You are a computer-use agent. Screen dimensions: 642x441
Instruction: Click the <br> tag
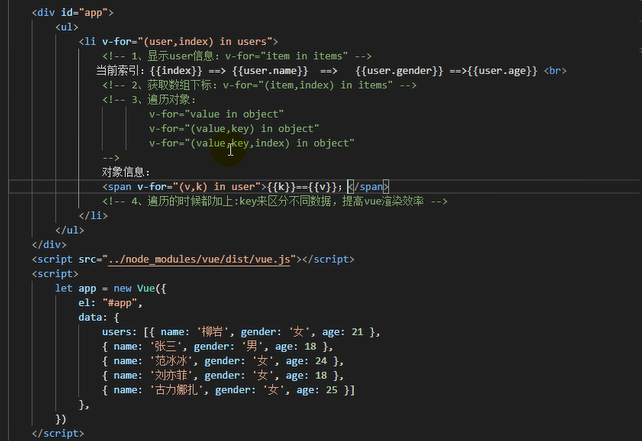tap(555, 71)
